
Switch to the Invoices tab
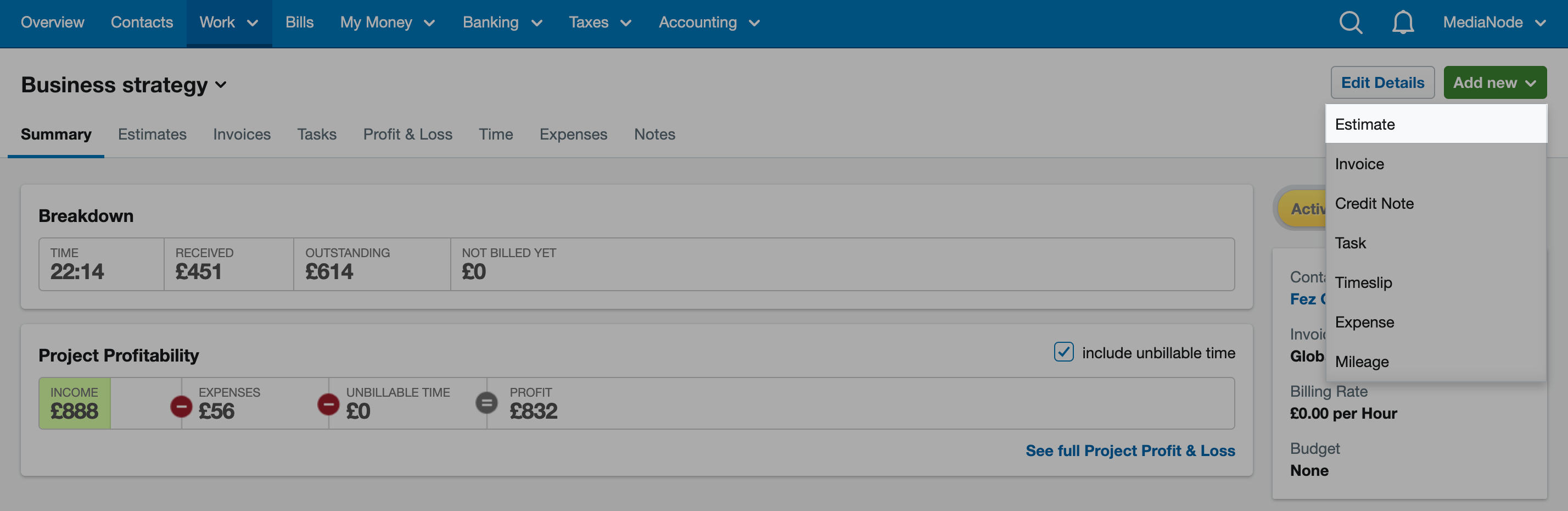pos(242,134)
